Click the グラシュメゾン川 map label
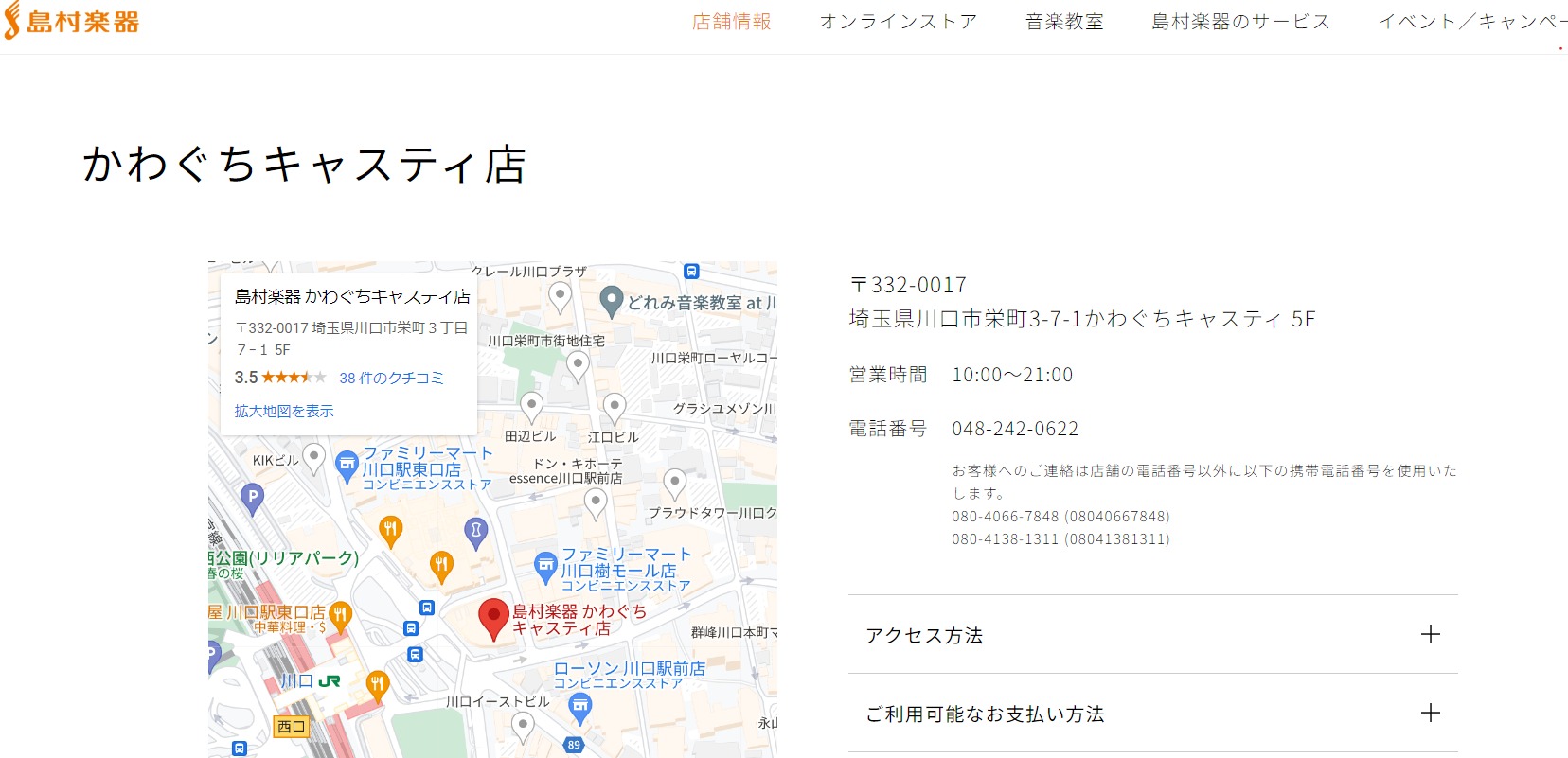 [724, 409]
